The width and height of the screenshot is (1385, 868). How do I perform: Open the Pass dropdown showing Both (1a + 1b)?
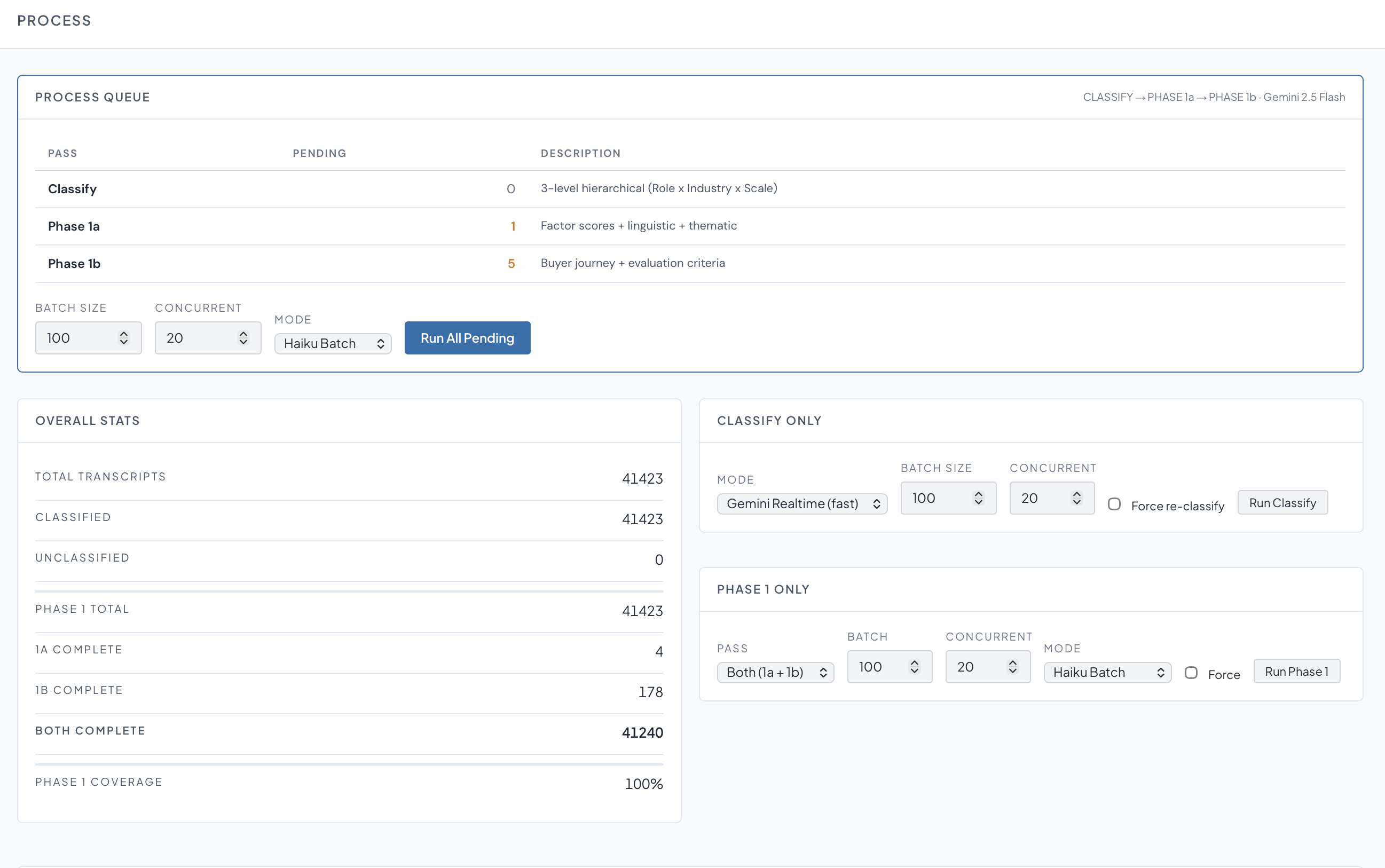pyautogui.click(x=775, y=672)
